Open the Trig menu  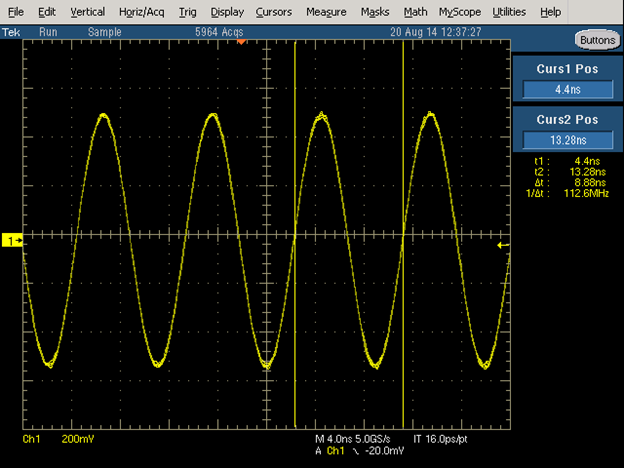click(187, 12)
